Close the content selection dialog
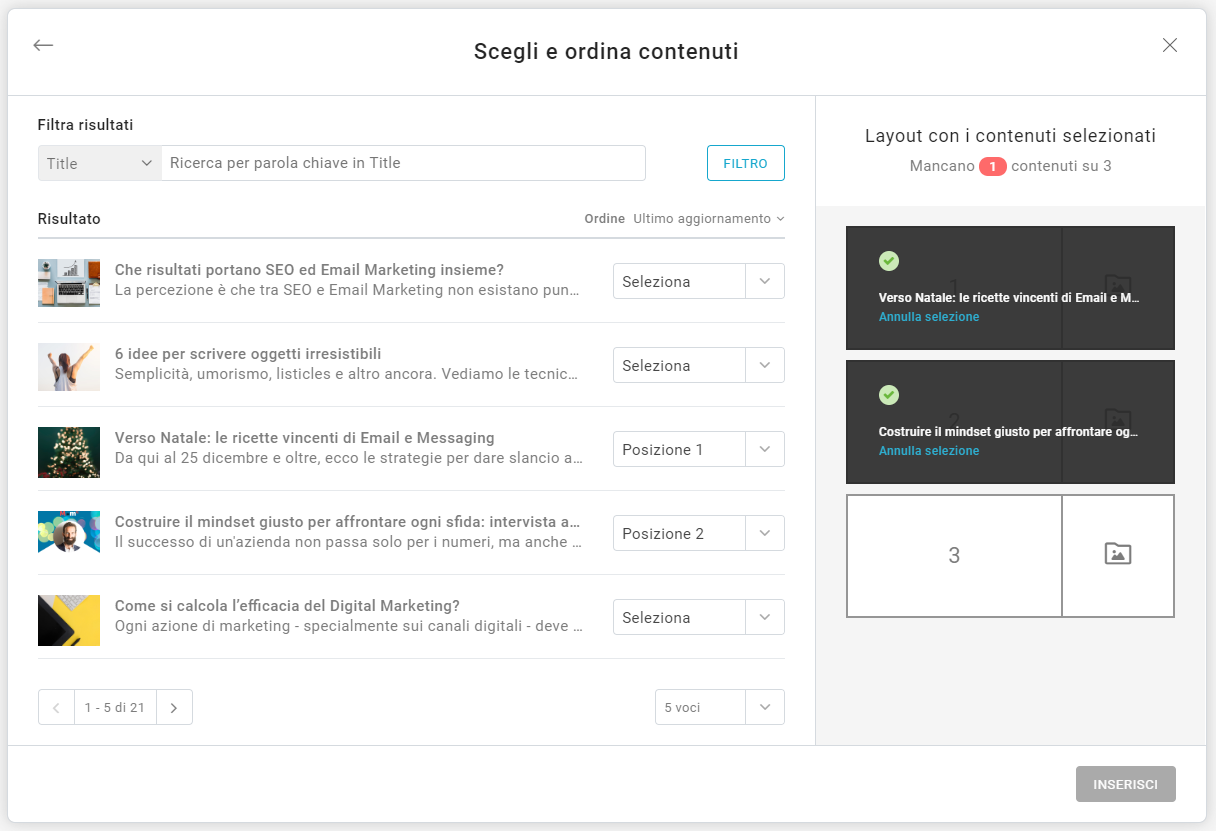Screen dimensions: 1216x831 1170,45
